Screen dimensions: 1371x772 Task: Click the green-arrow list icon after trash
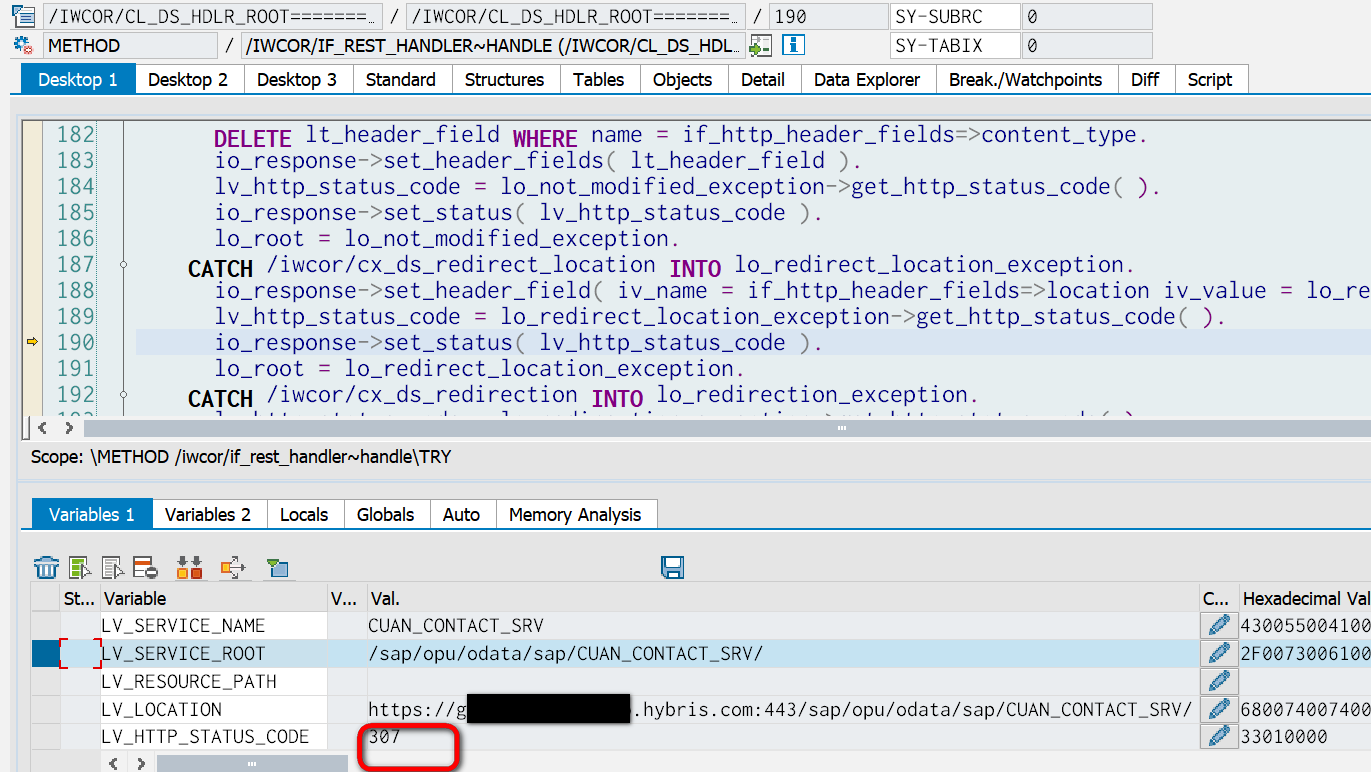(x=81, y=568)
